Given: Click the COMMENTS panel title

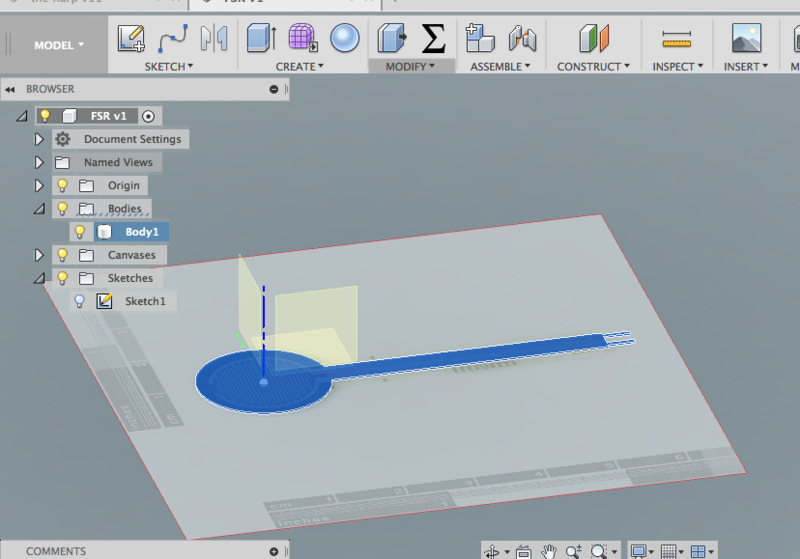Looking at the screenshot, I should click(56, 551).
